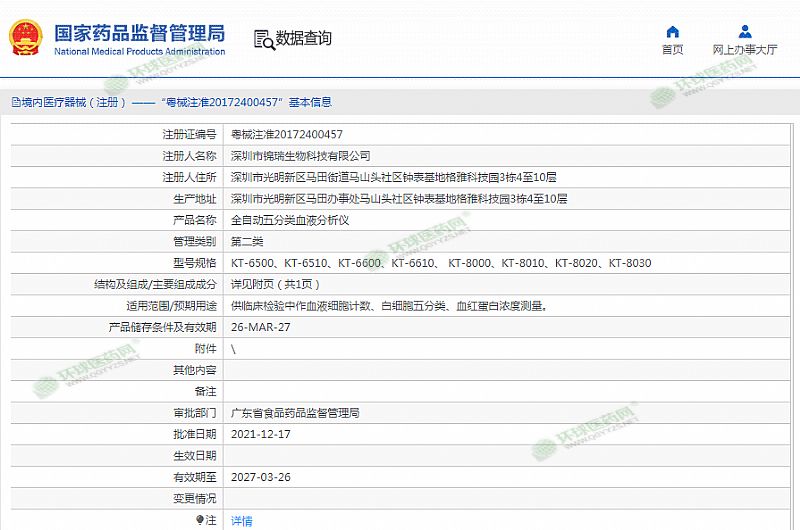
Task: Open the 网上办事大厅 text link
Action: pyautogui.click(x=745, y=50)
